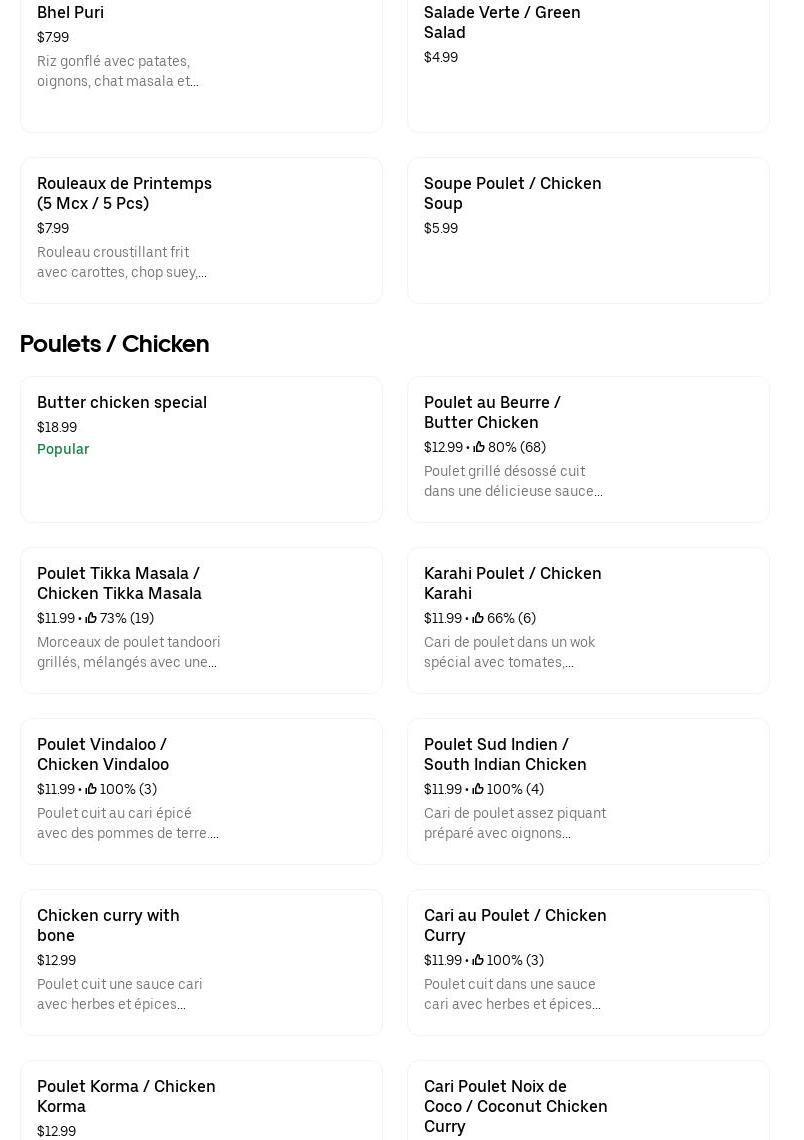804x1140 pixels.
Task: Open the Bhel Puri menu item
Action: pos(70,13)
